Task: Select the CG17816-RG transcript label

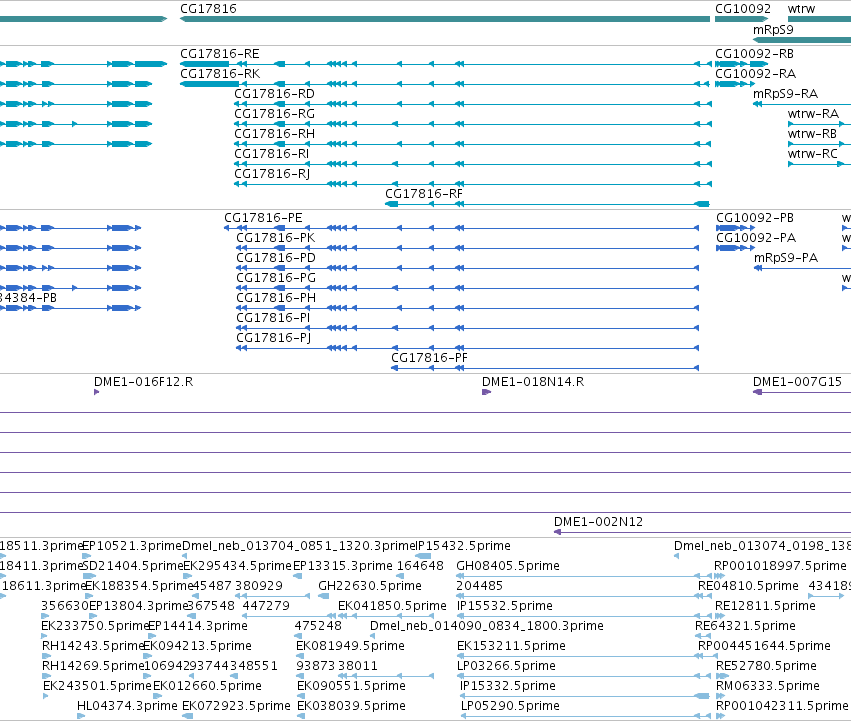Action: [275, 114]
